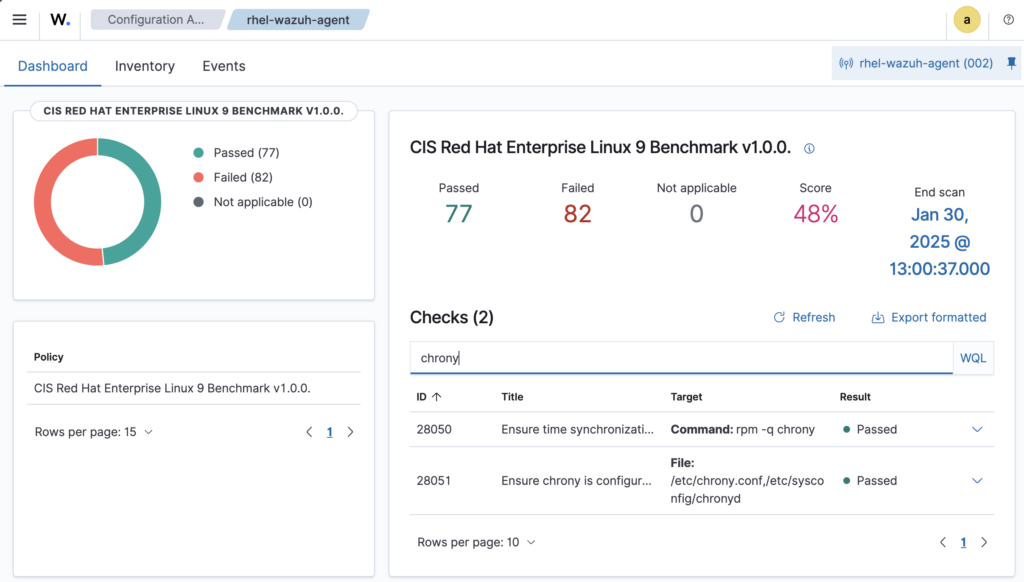Select CIS Red Hat Enterprise Linux 9 policy row
The width and height of the screenshot is (1024, 582).
(194, 388)
